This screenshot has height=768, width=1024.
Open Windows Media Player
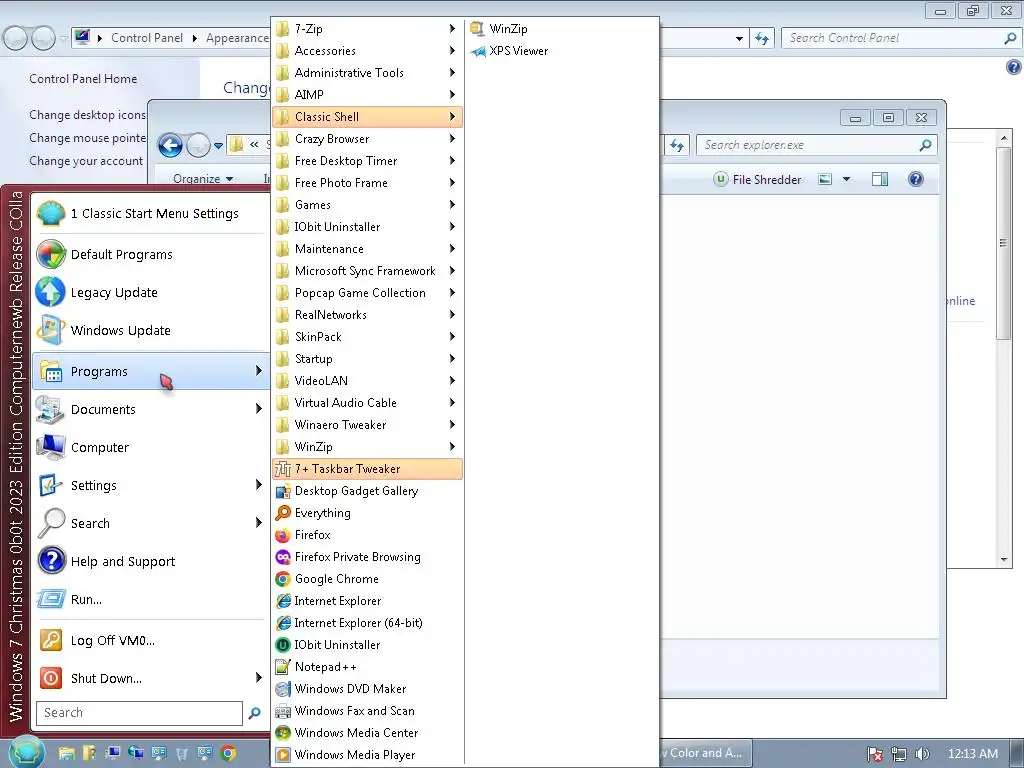point(367,755)
